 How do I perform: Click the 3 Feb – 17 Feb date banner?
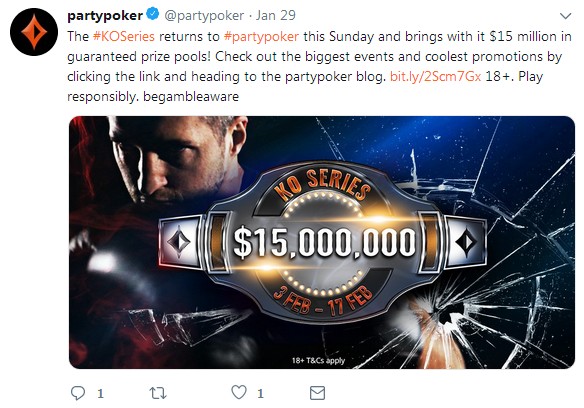[x=323, y=301]
